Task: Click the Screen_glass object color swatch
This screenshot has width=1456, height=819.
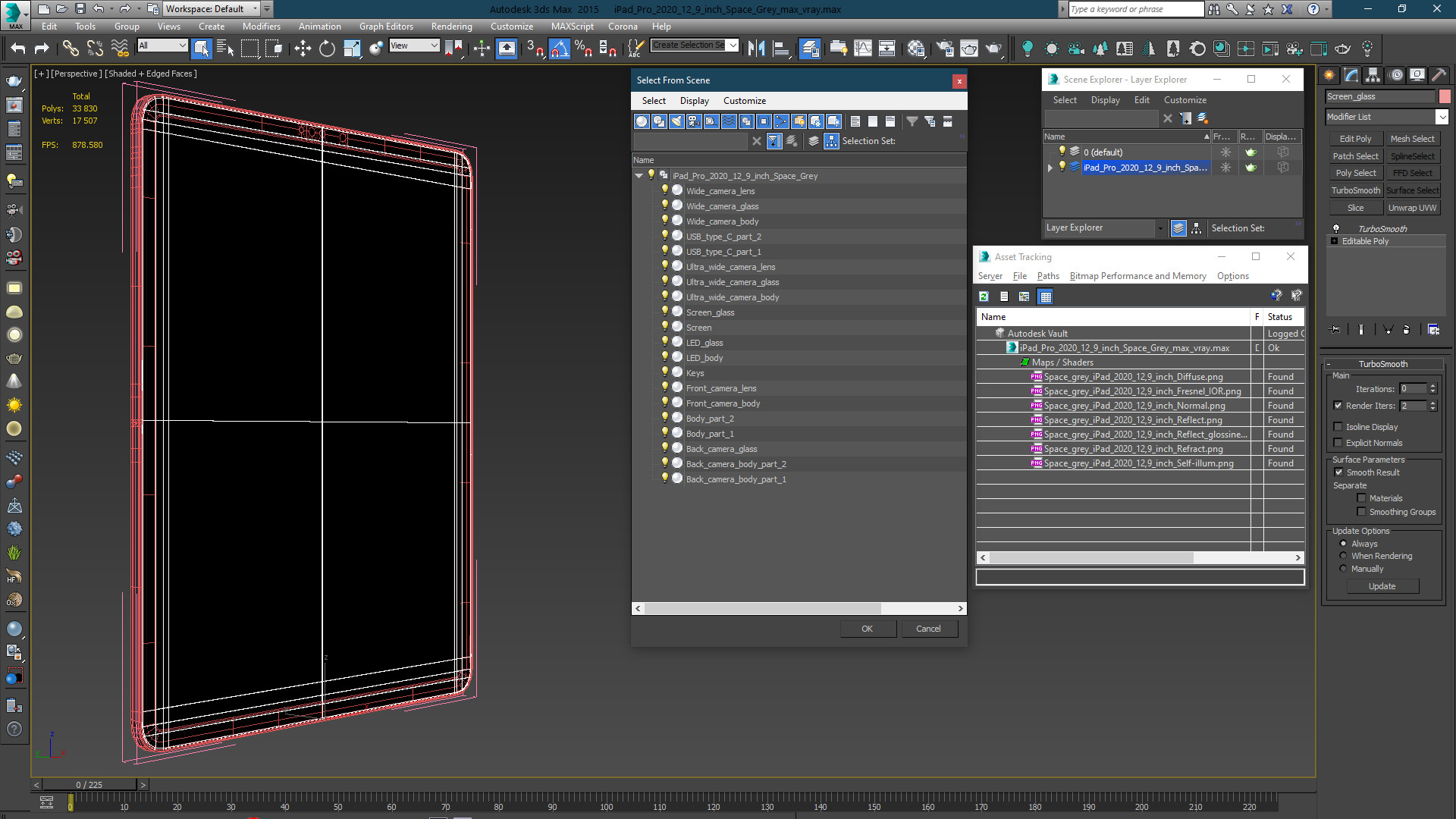Action: point(1445,96)
